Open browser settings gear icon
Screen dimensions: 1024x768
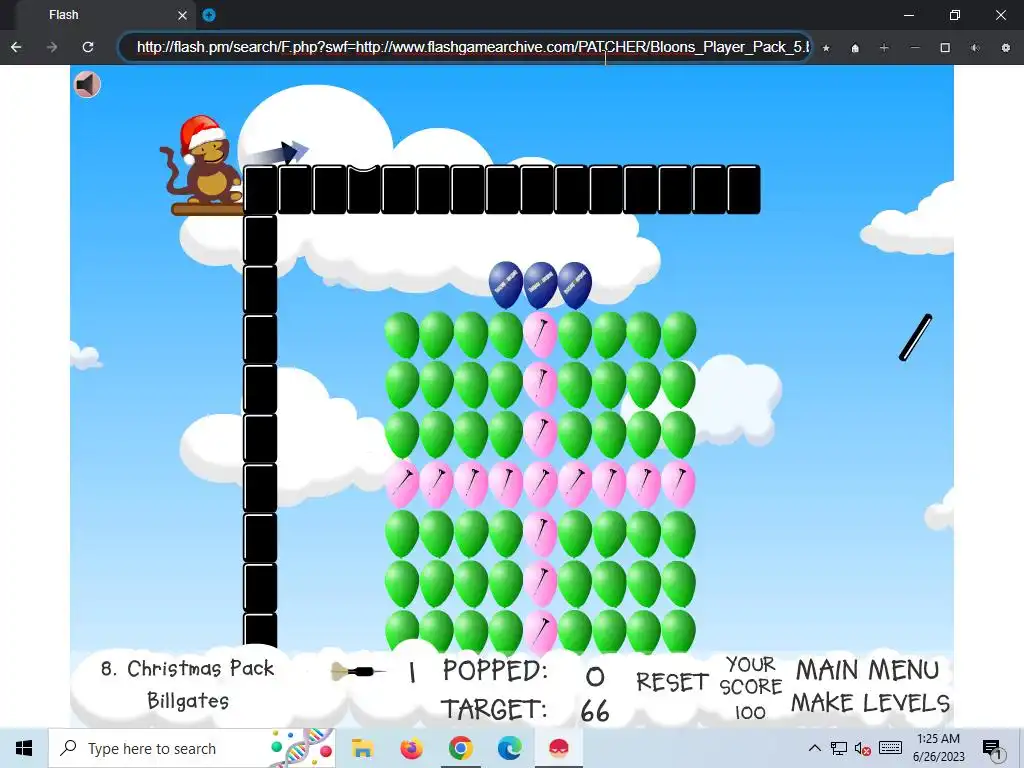click(1006, 48)
